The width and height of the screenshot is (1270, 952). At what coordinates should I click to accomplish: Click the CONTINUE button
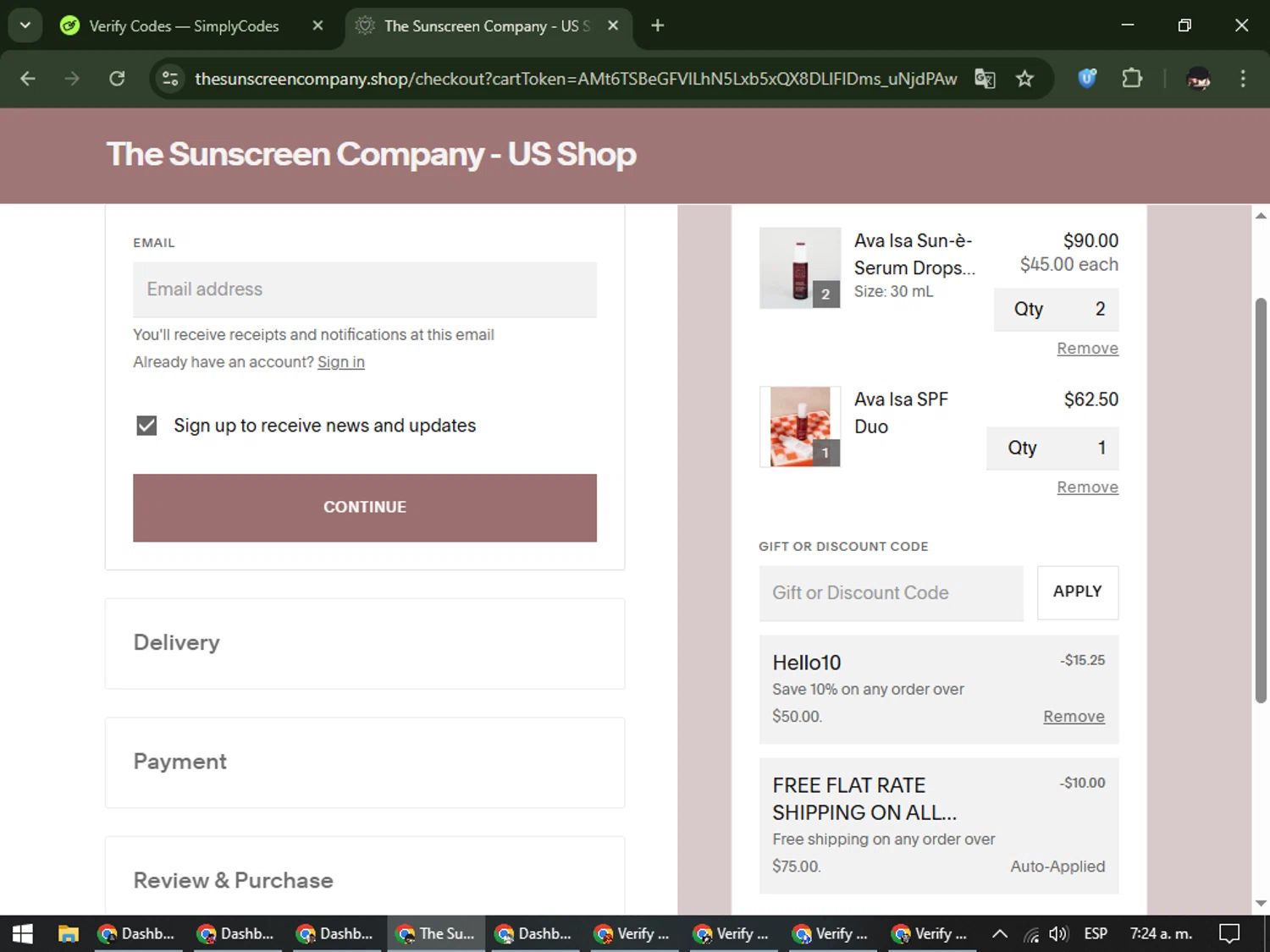coord(365,508)
